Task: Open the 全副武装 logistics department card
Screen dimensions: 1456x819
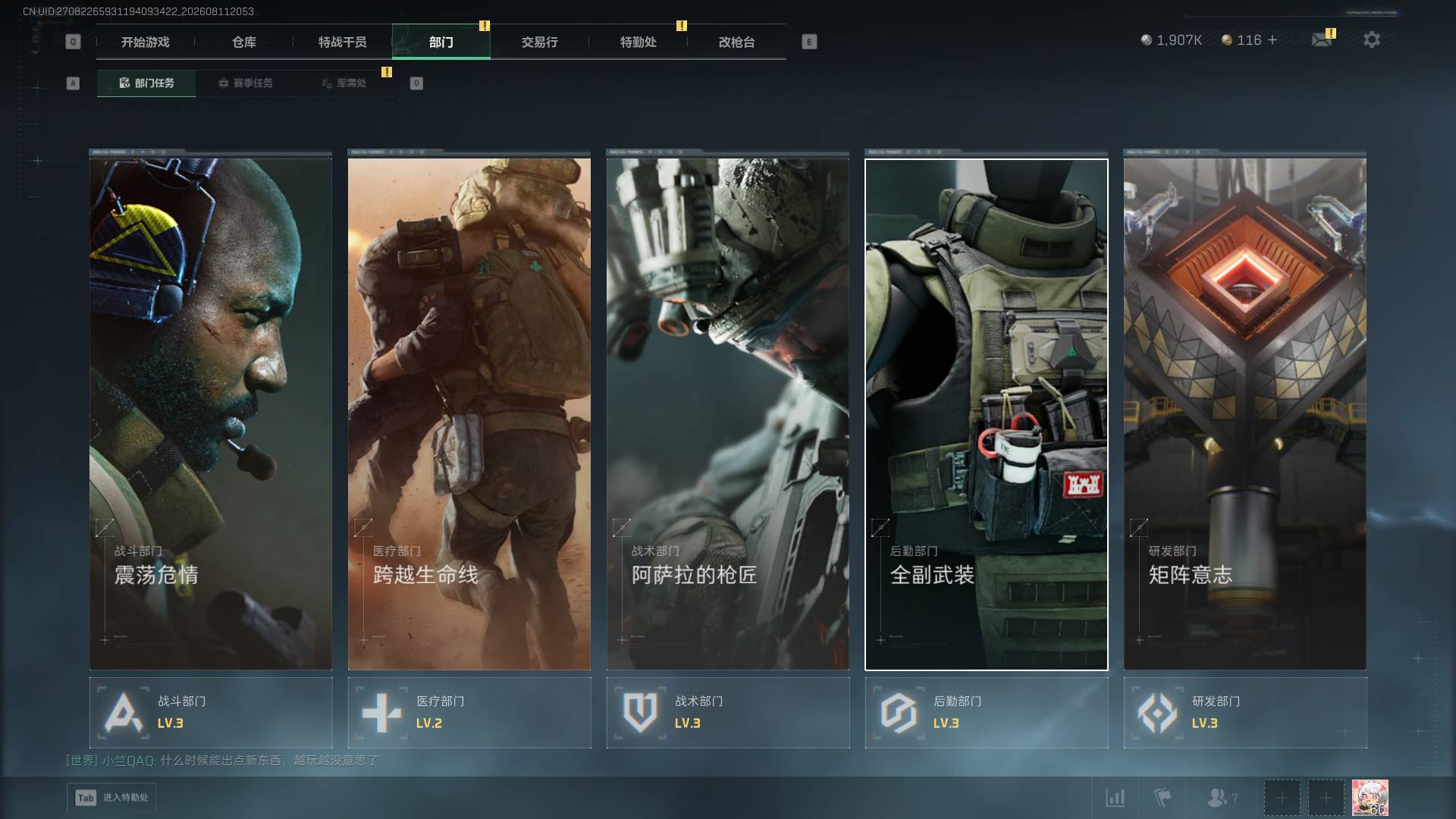Action: (987, 414)
